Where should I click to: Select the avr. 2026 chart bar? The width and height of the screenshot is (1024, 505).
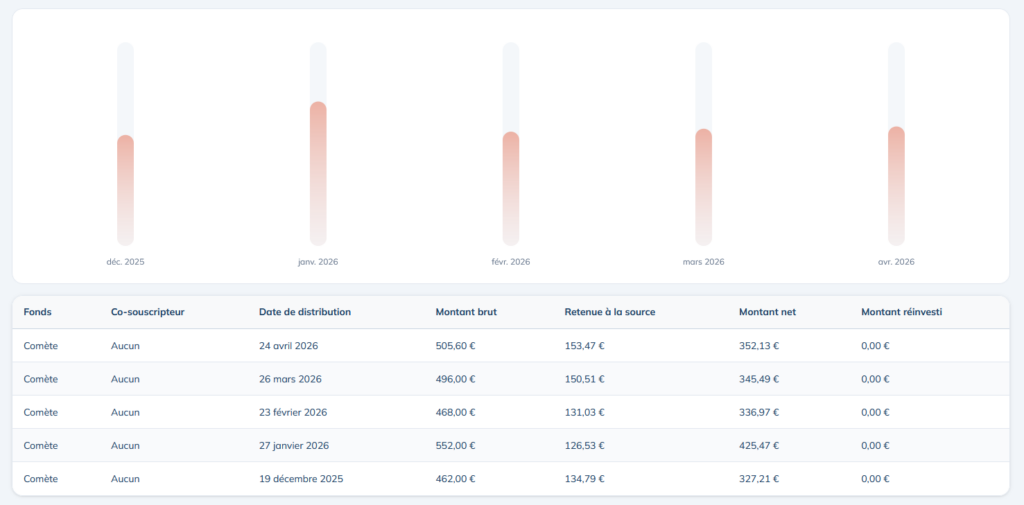pyautogui.click(x=896, y=185)
